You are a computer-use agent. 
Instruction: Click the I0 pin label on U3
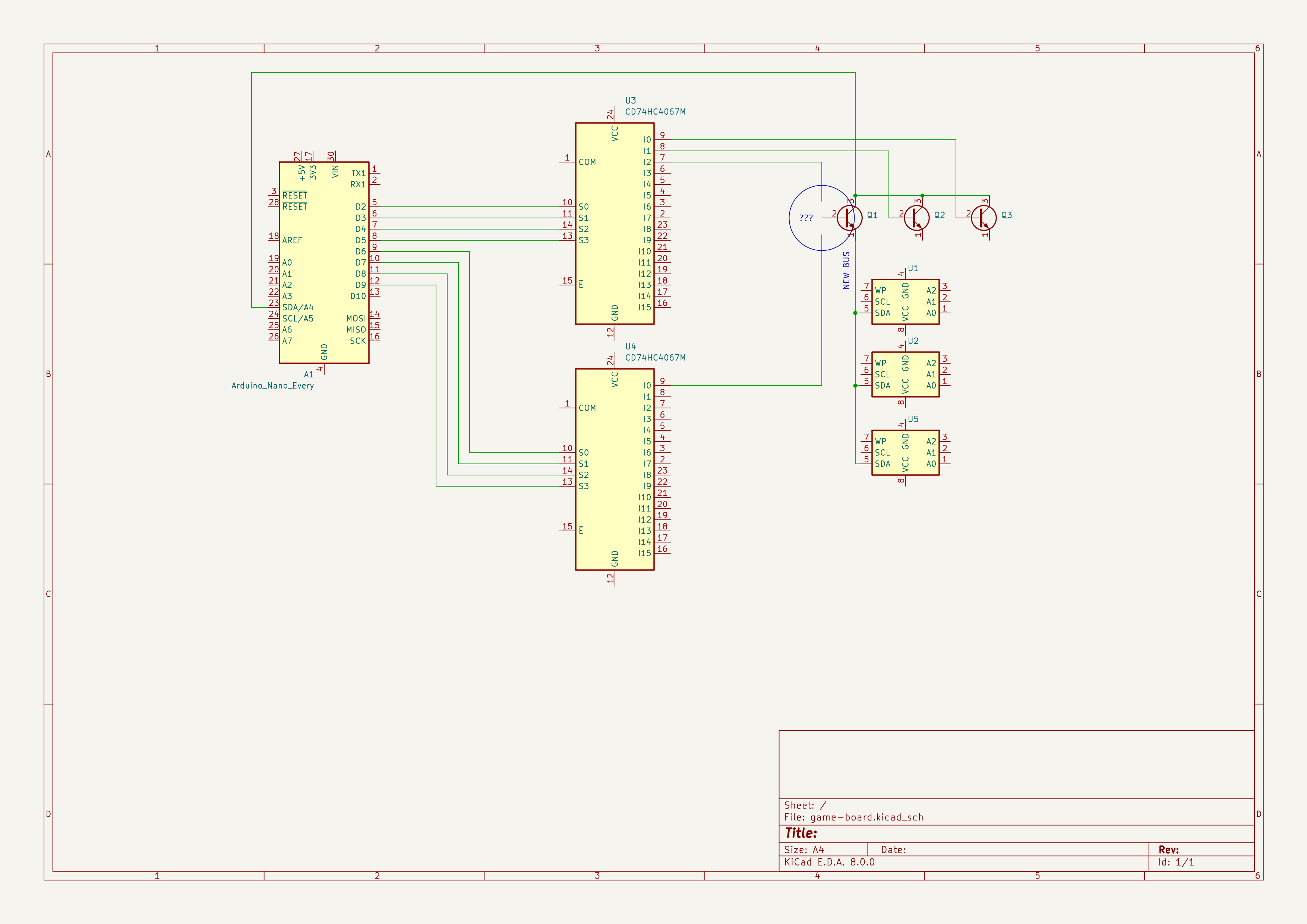coord(647,139)
